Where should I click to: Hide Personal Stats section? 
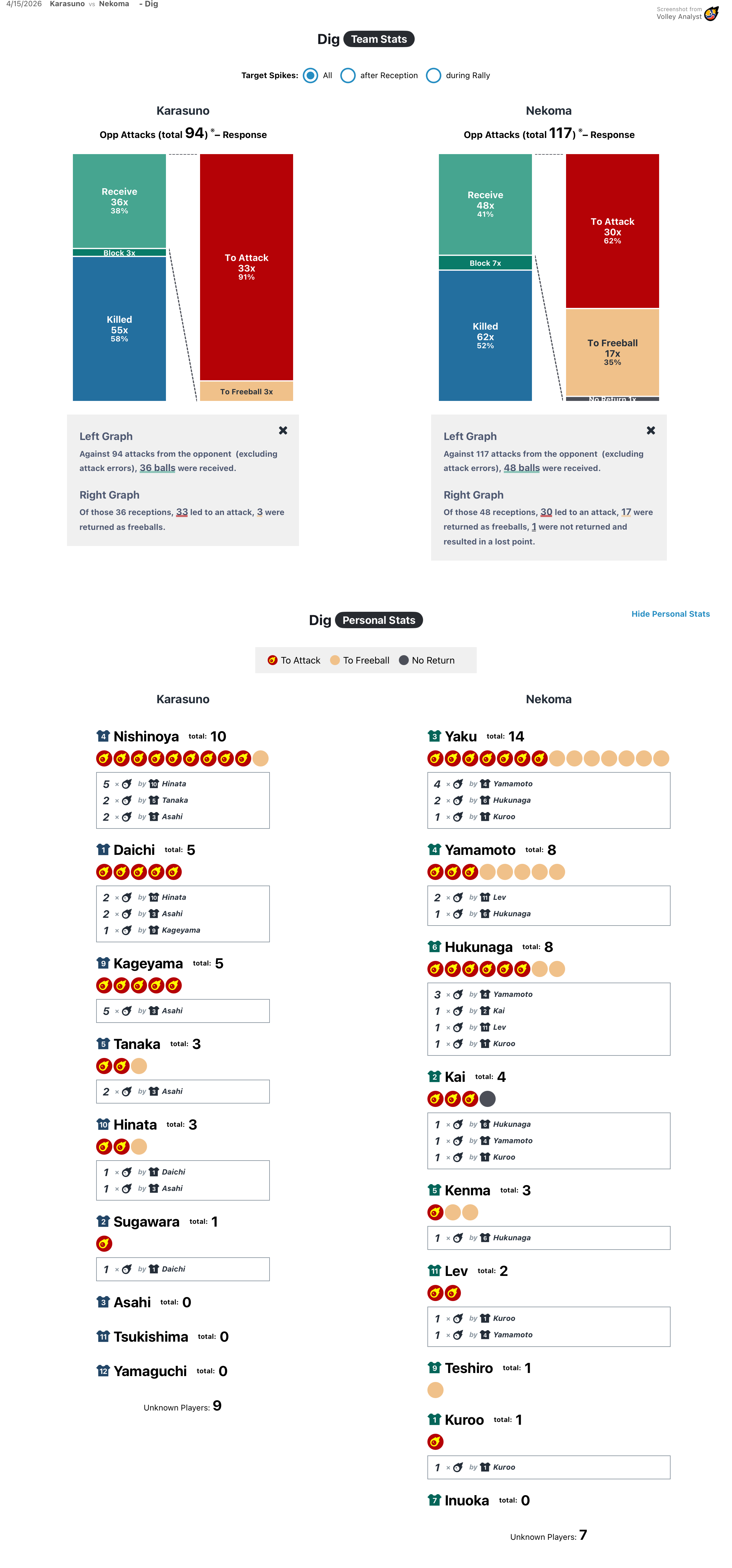coord(670,614)
